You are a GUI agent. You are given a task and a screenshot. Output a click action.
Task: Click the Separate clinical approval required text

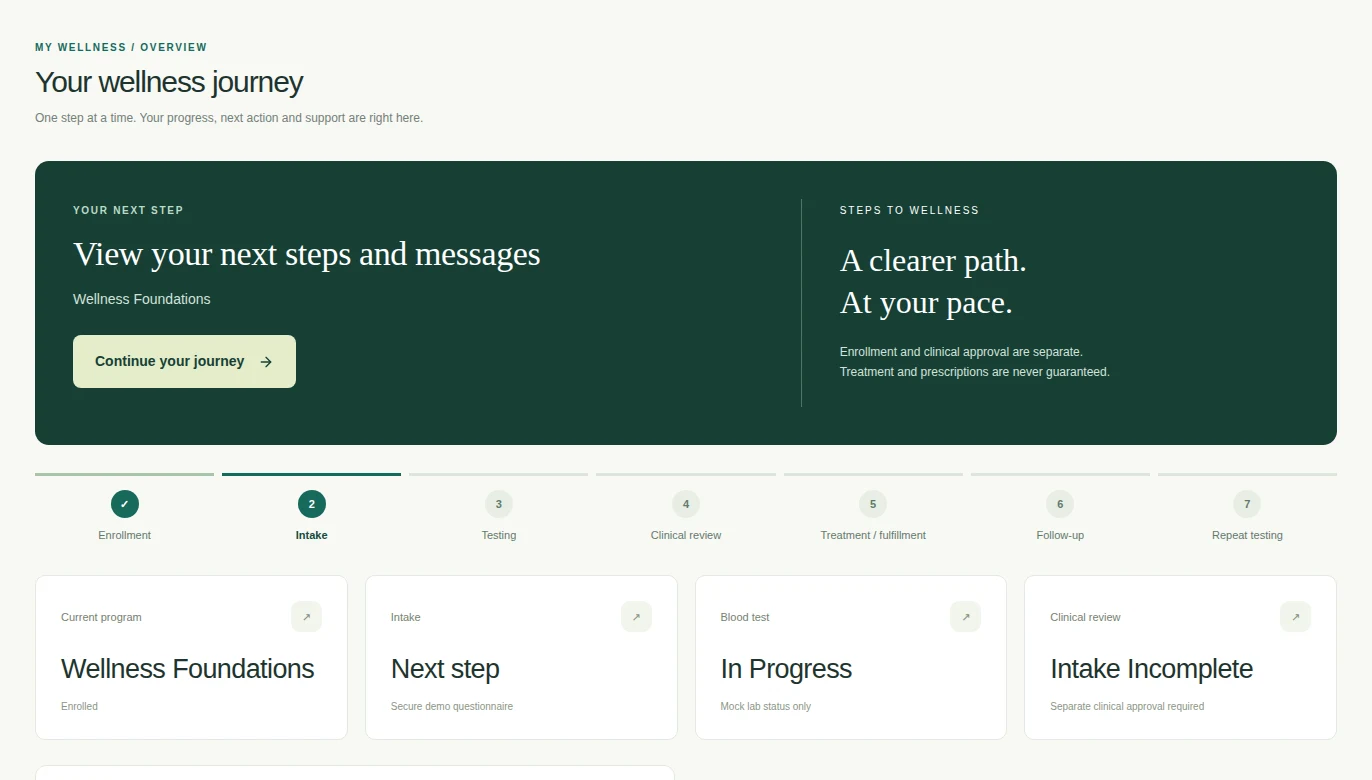point(1127,706)
